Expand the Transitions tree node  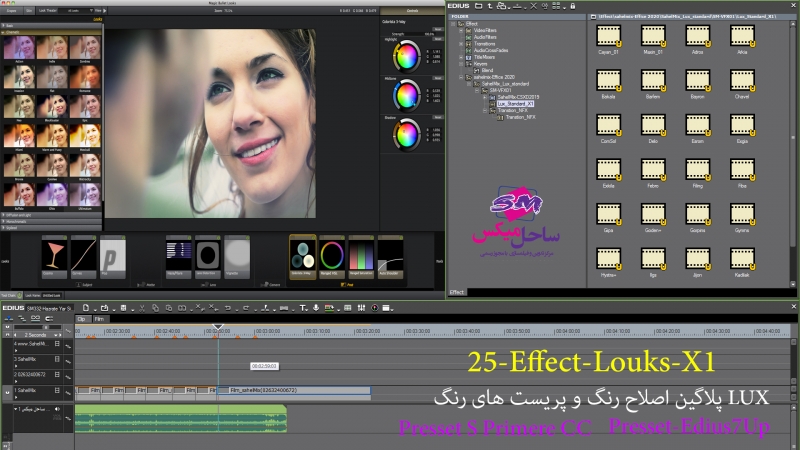point(461,44)
